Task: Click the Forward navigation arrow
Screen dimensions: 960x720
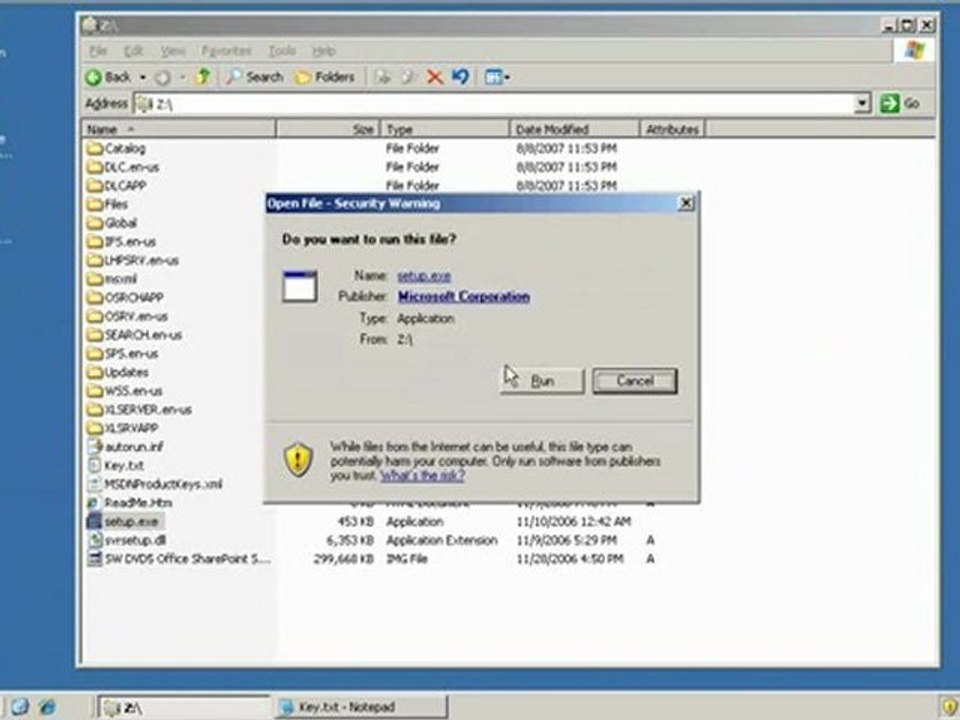Action: 162,77
